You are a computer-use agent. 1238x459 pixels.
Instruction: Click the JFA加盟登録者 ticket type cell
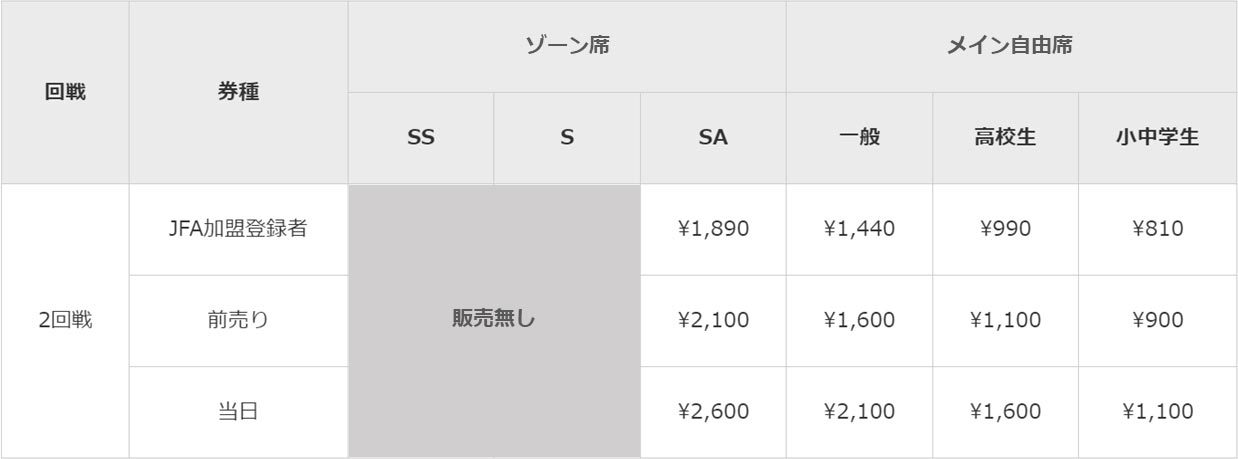click(239, 230)
